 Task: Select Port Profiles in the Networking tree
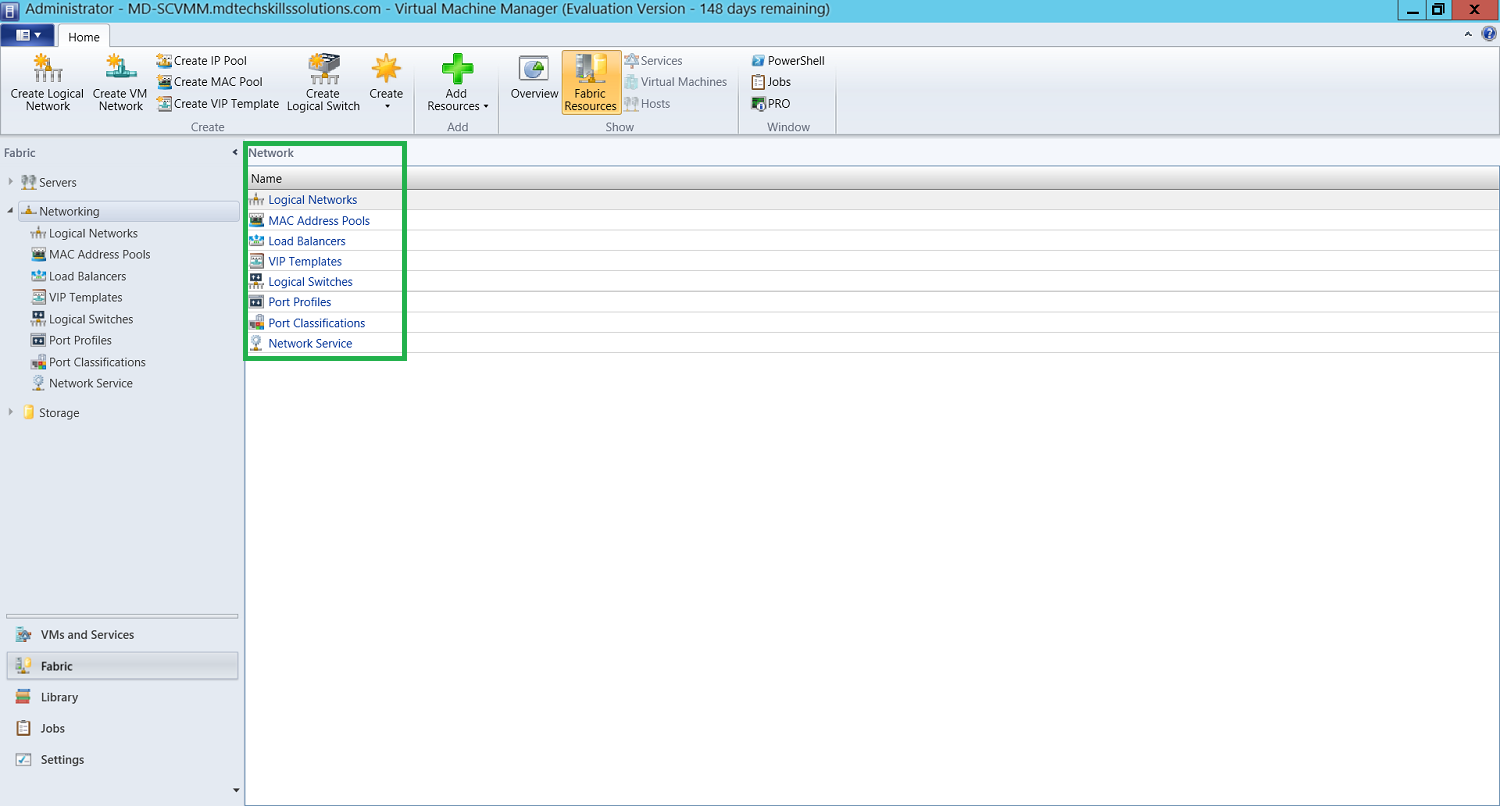pyautogui.click(x=80, y=340)
